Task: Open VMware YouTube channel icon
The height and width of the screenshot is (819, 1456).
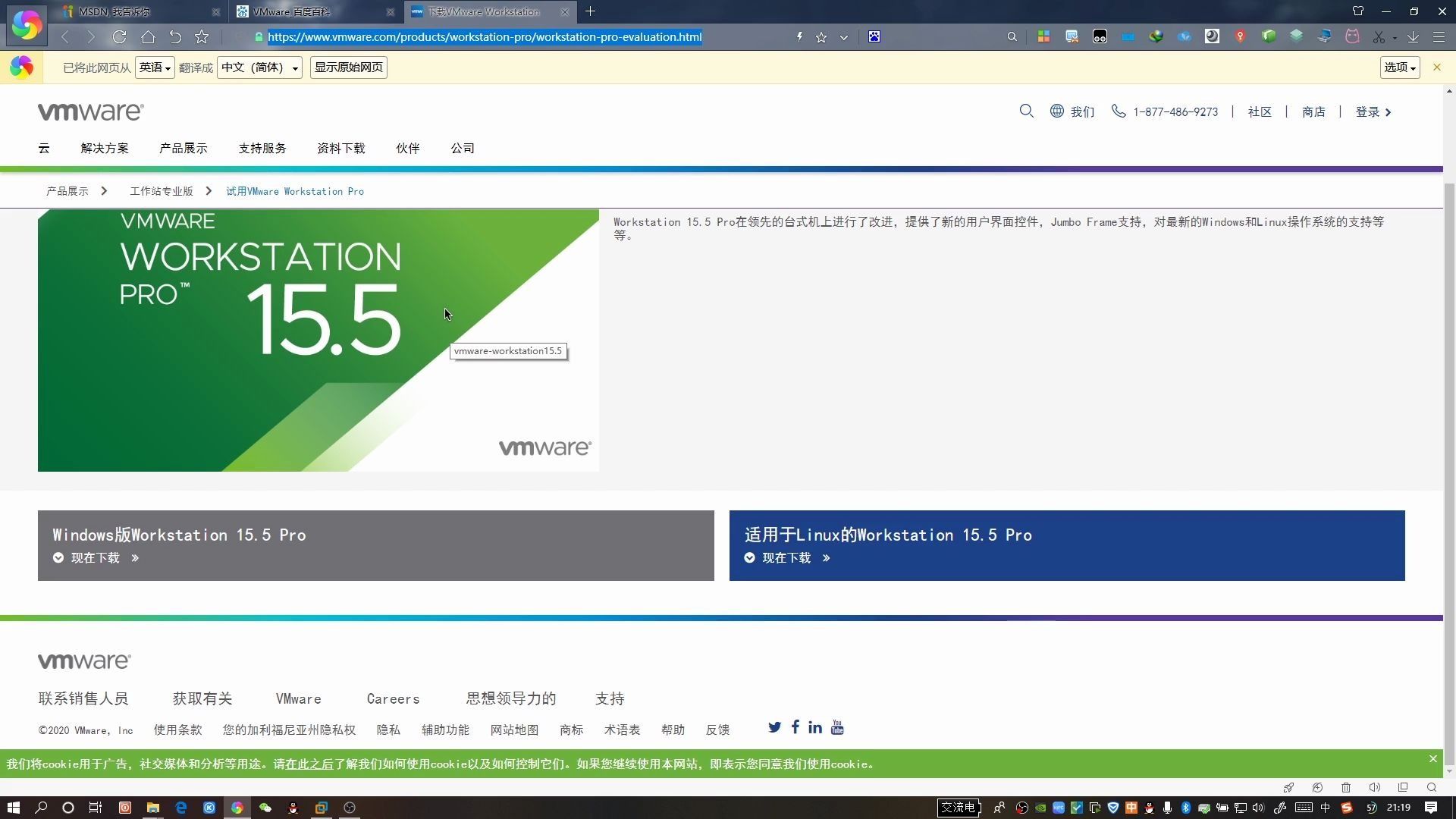Action: click(x=837, y=727)
